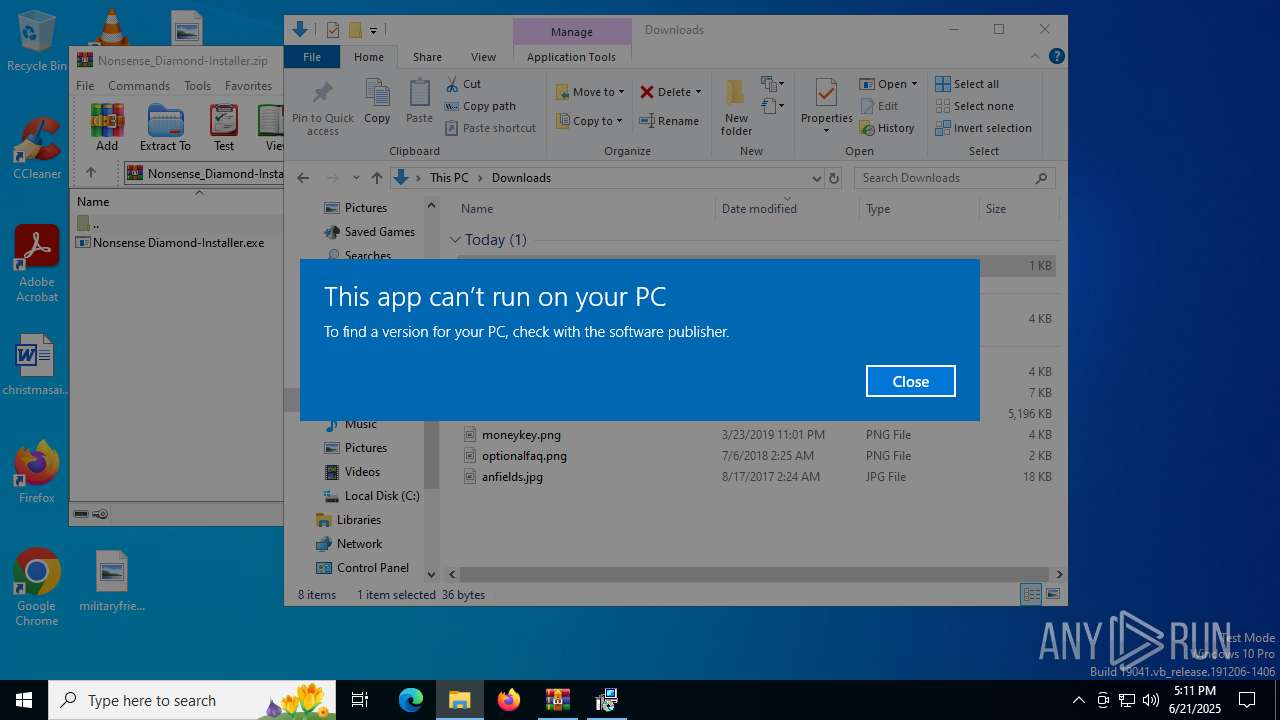
Task: Launch Microsoft Edge from the taskbar
Action: point(411,700)
